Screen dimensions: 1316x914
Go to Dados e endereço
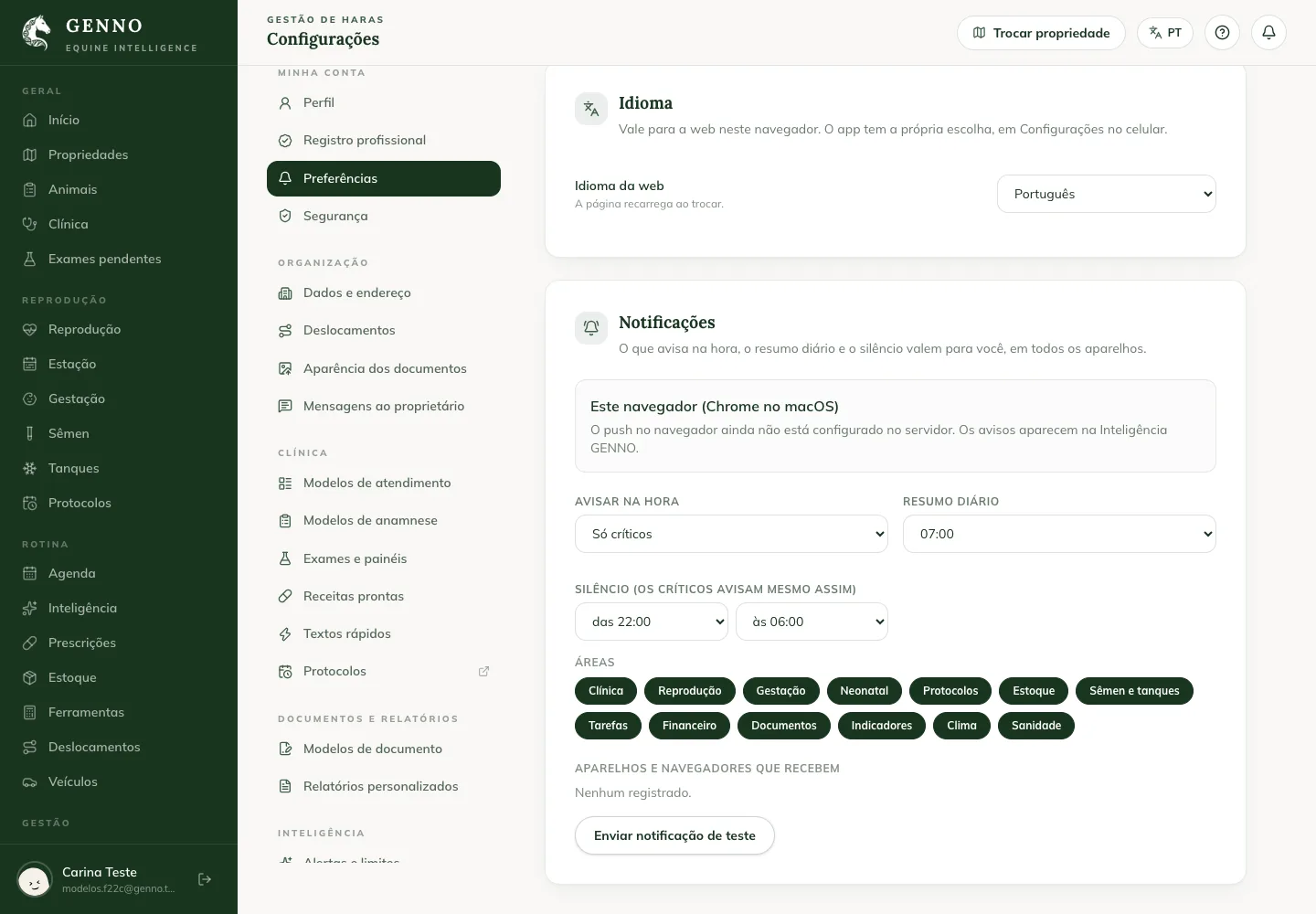pos(384,293)
